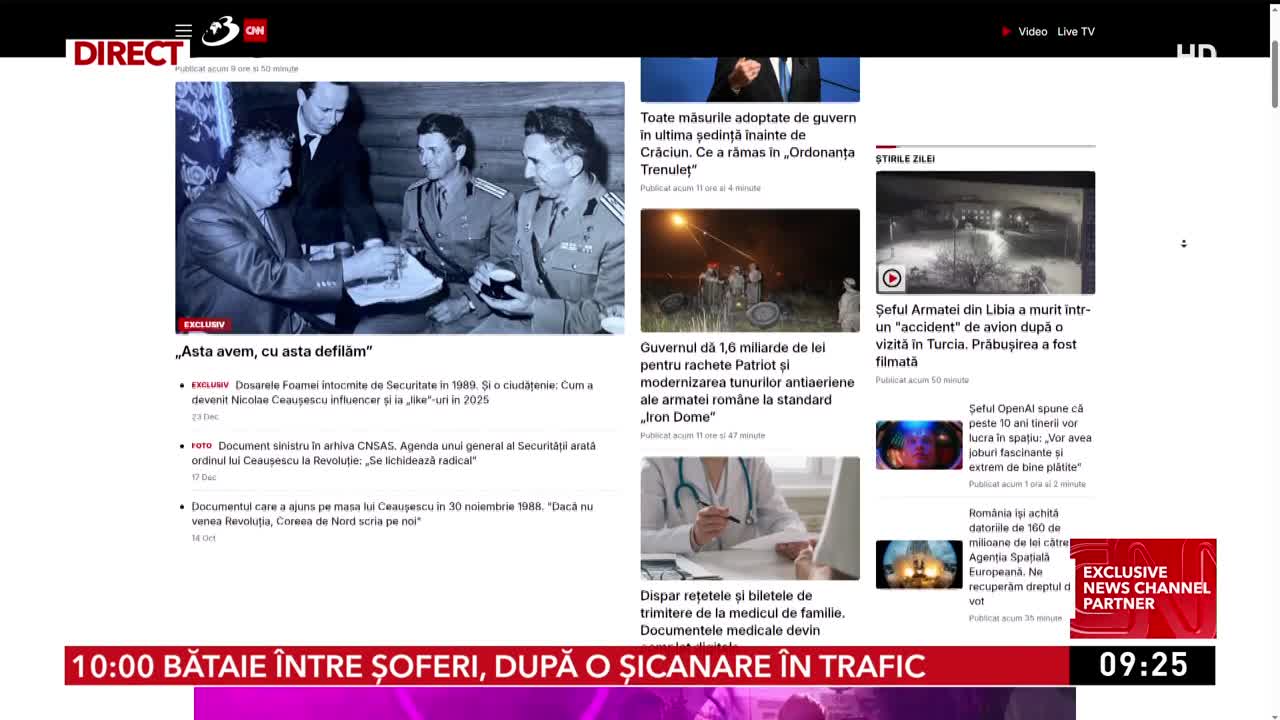Click the ȘTIRILE ZILEI section header
The image size is (1280, 720).
pyautogui.click(x=903, y=158)
